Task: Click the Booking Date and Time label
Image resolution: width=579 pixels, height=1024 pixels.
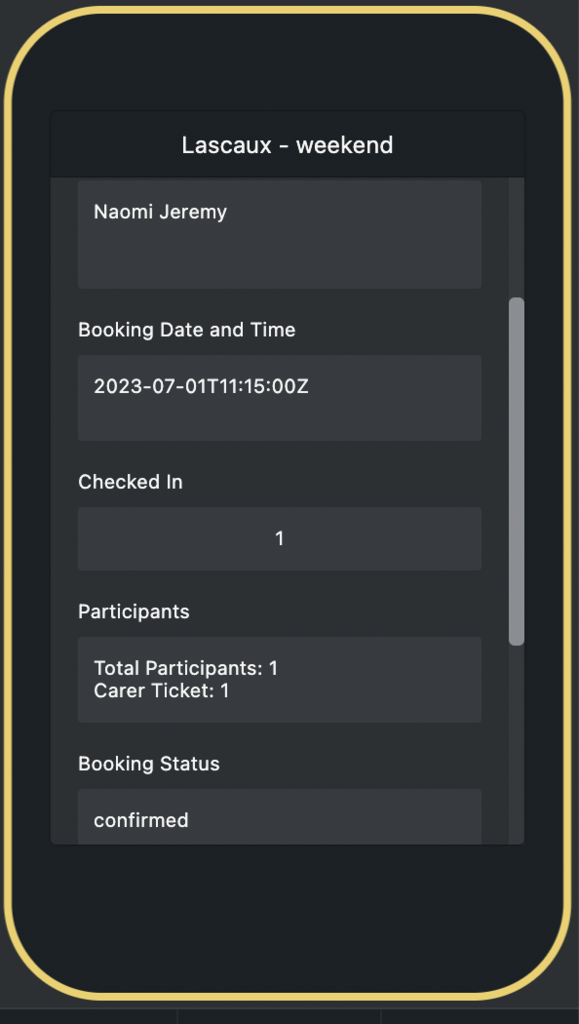Action: (x=187, y=330)
